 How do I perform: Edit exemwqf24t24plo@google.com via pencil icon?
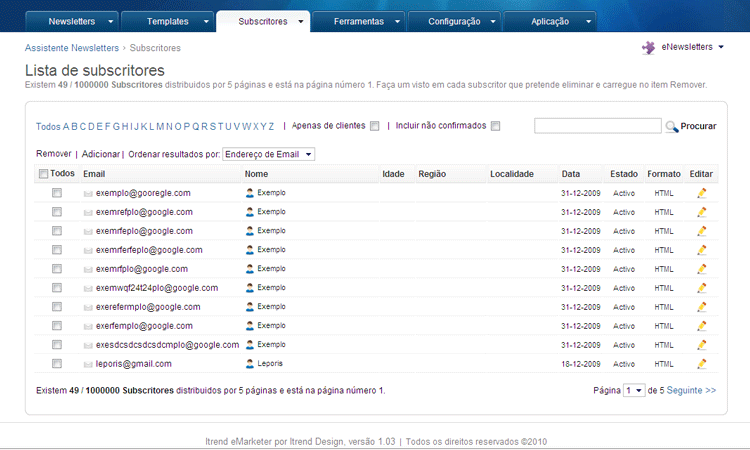[701, 288]
